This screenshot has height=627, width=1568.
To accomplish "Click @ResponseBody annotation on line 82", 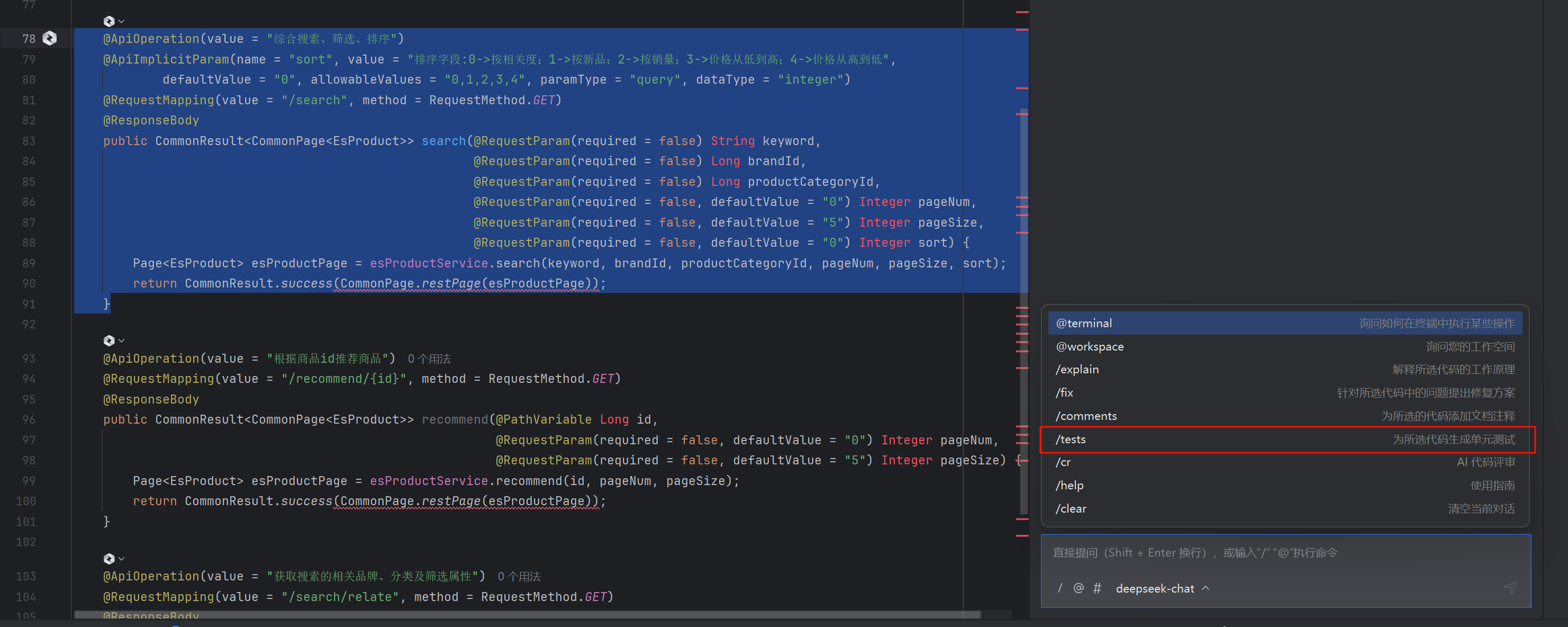I will pos(151,121).
